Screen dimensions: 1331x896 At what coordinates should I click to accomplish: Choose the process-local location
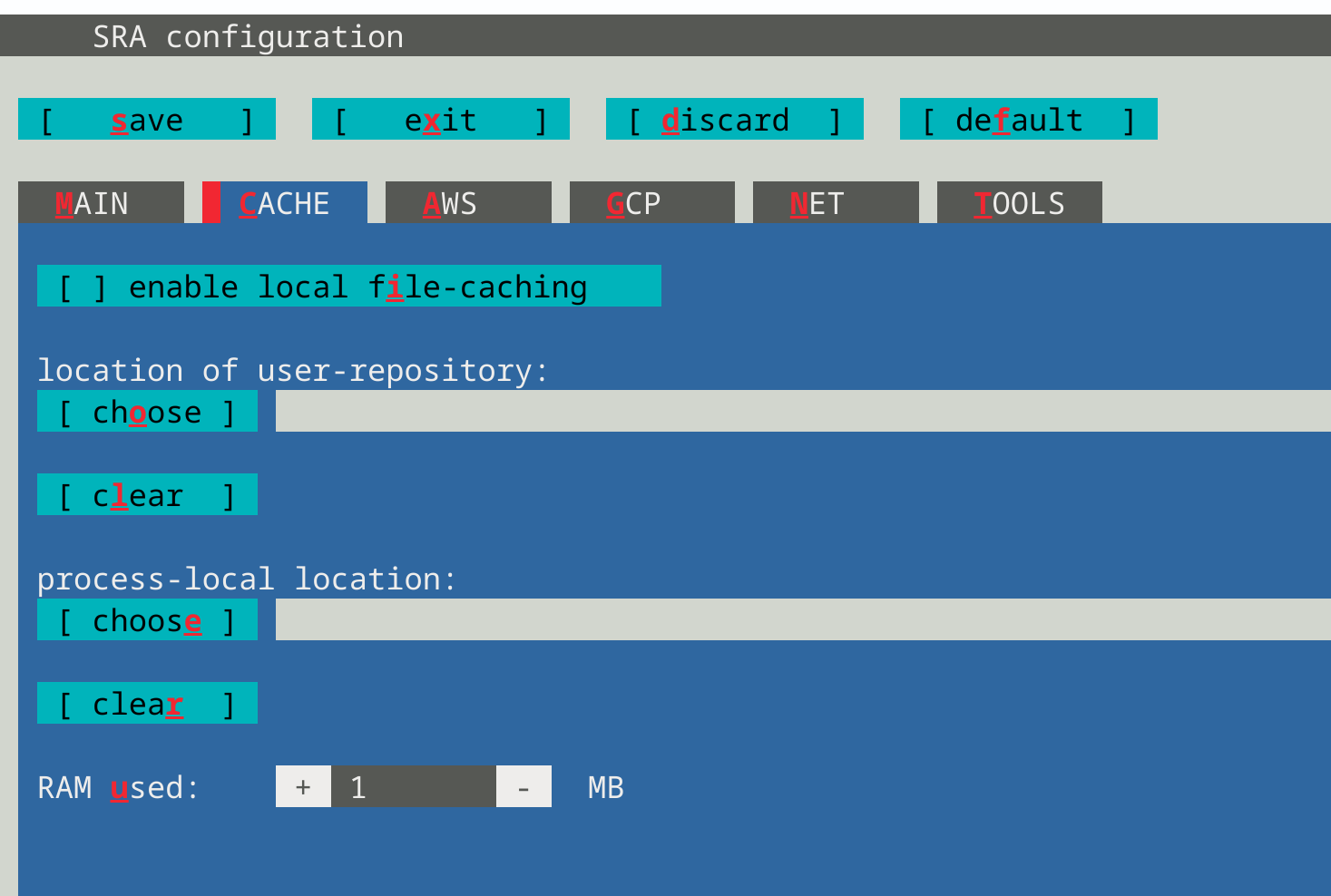click(x=146, y=619)
